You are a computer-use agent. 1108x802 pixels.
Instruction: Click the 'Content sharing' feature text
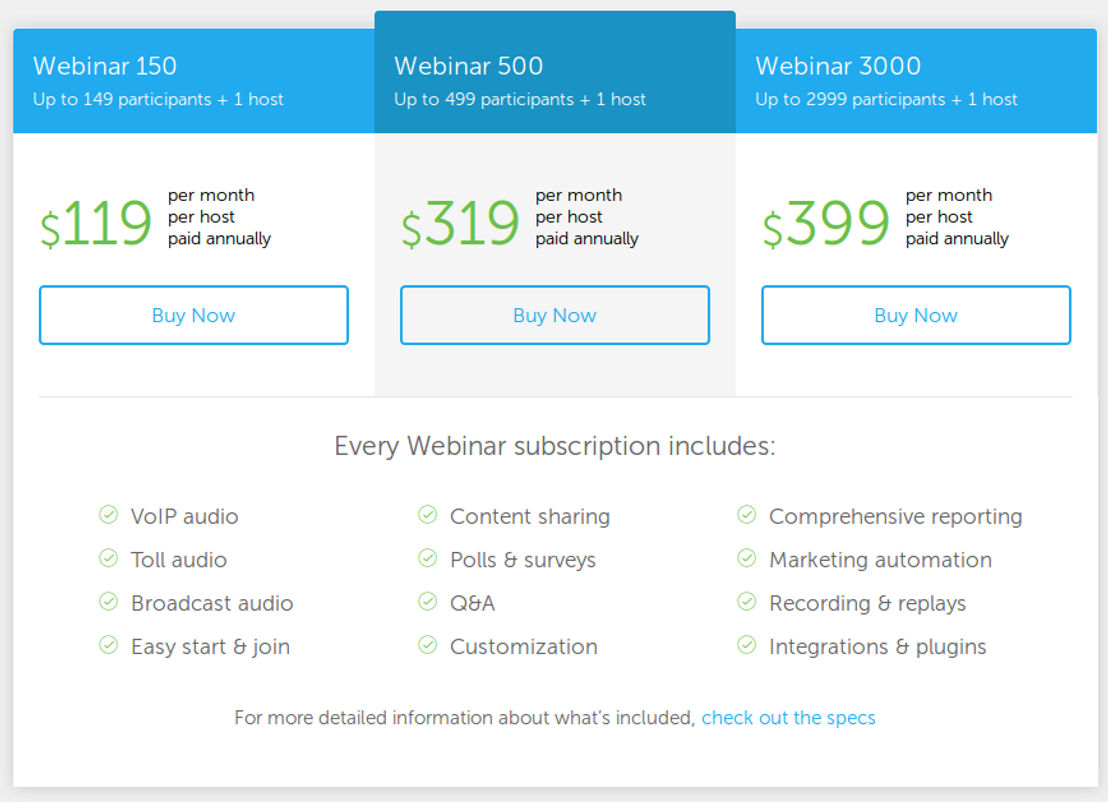(x=530, y=517)
